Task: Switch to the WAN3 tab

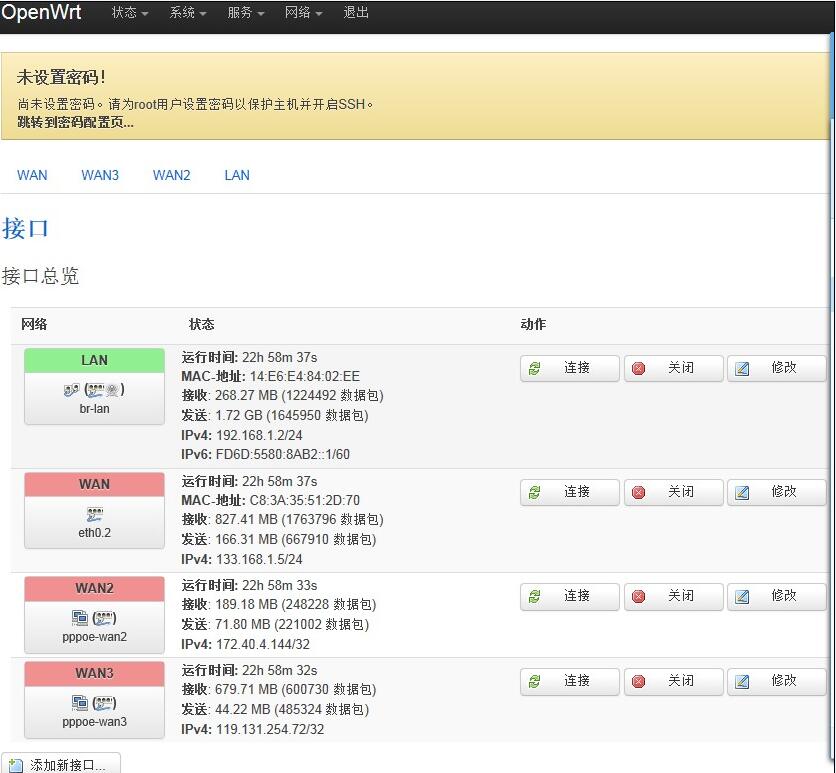Action: 100,175
